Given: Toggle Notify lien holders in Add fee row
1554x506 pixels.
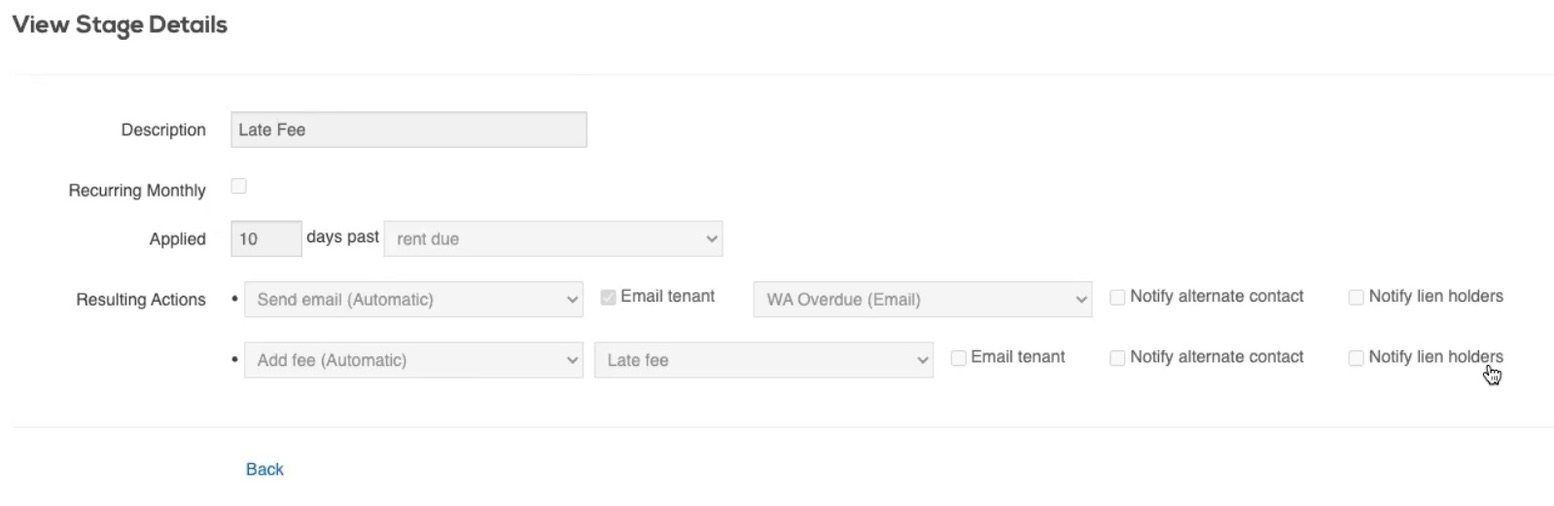Looking at the screenshot, I should tap(1356, 358).
